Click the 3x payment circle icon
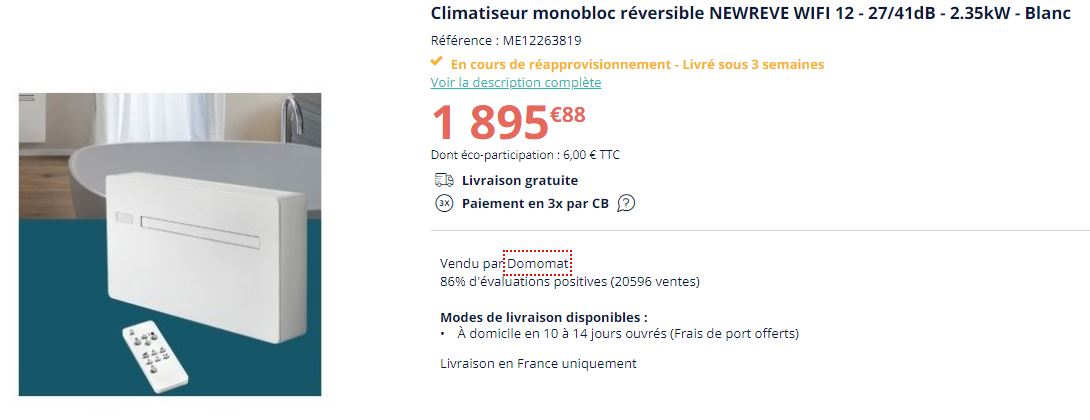This screenshot has height=420, width=1090. [444, 204]
